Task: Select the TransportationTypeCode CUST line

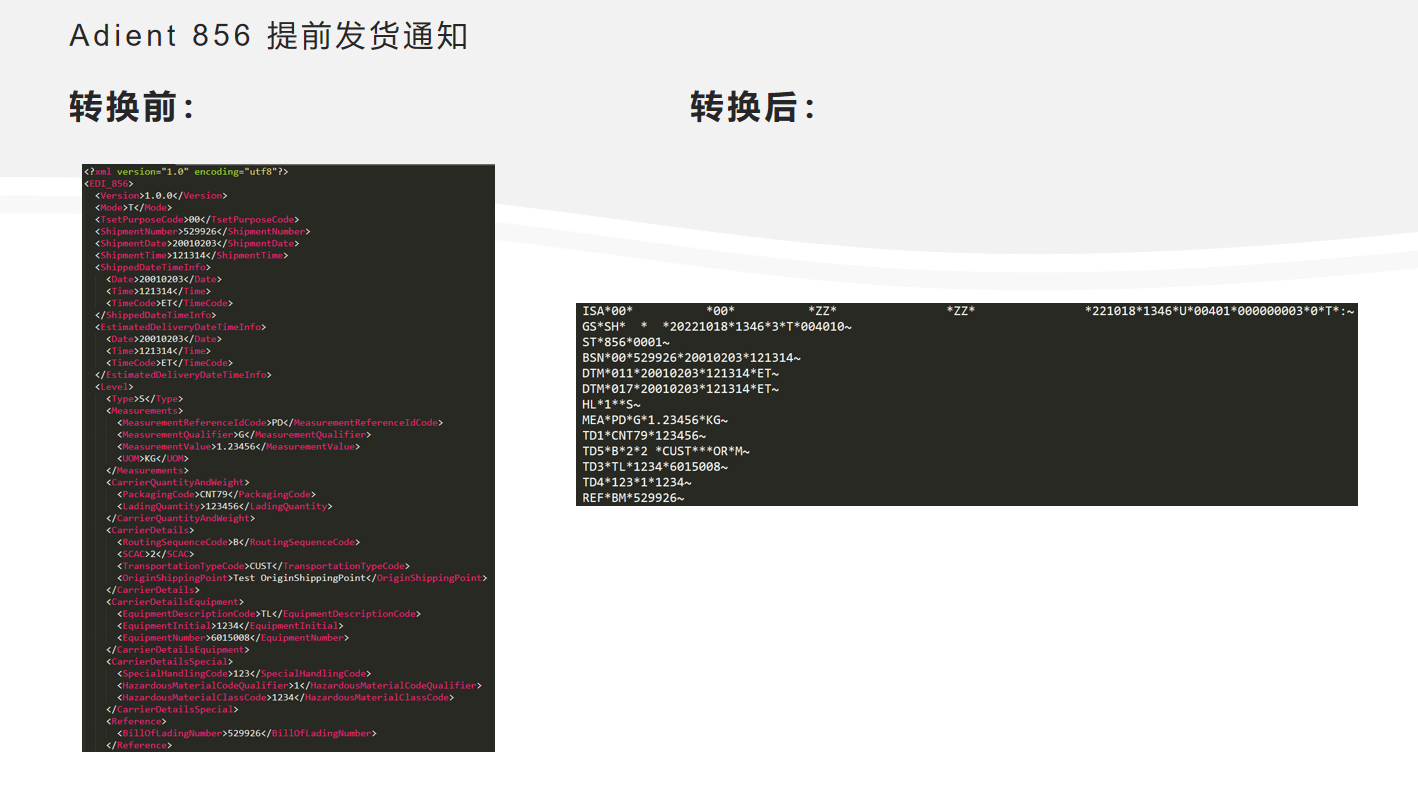Action: coord(264,566)
